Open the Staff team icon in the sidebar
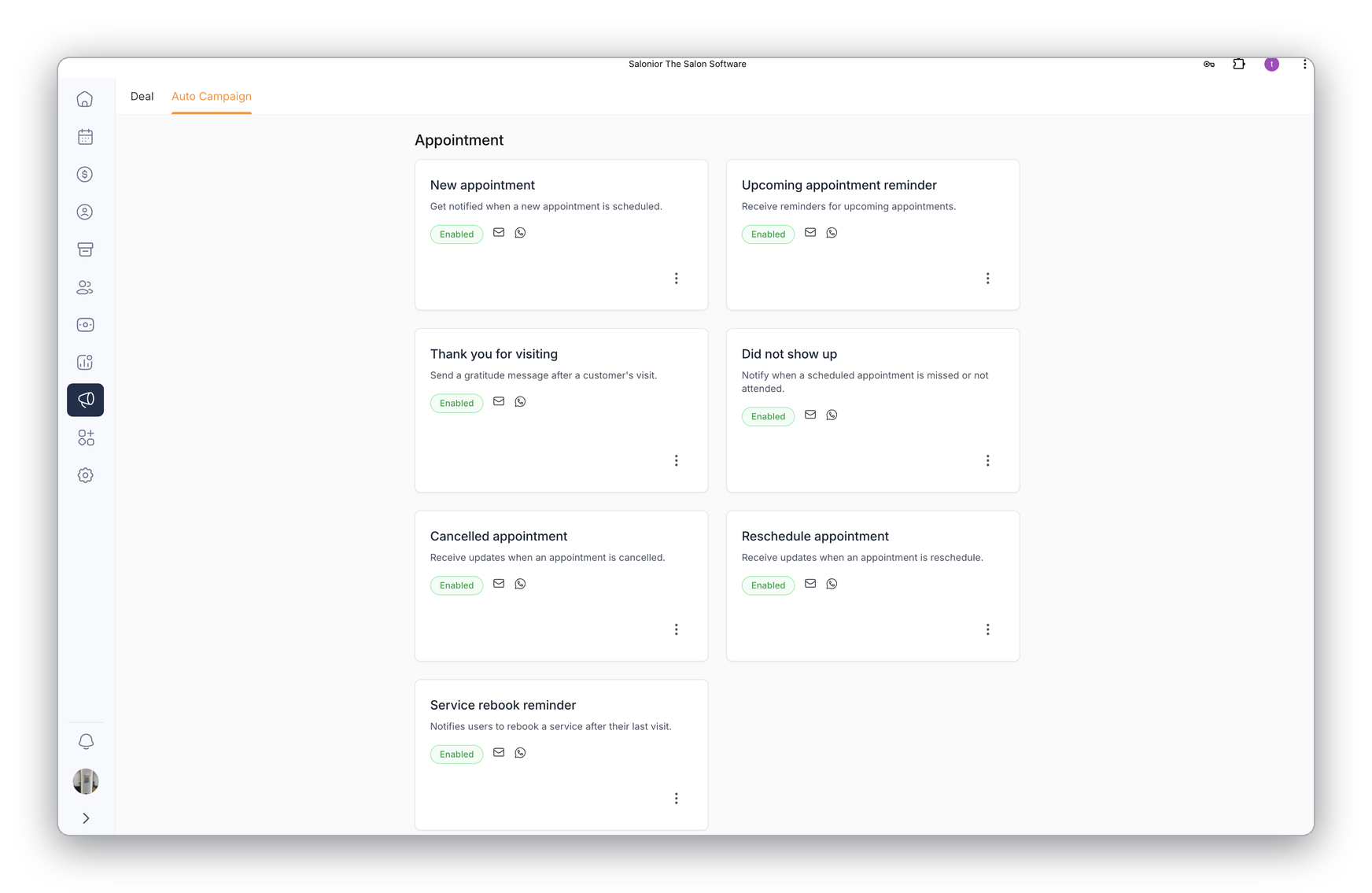 click(85, 287)
